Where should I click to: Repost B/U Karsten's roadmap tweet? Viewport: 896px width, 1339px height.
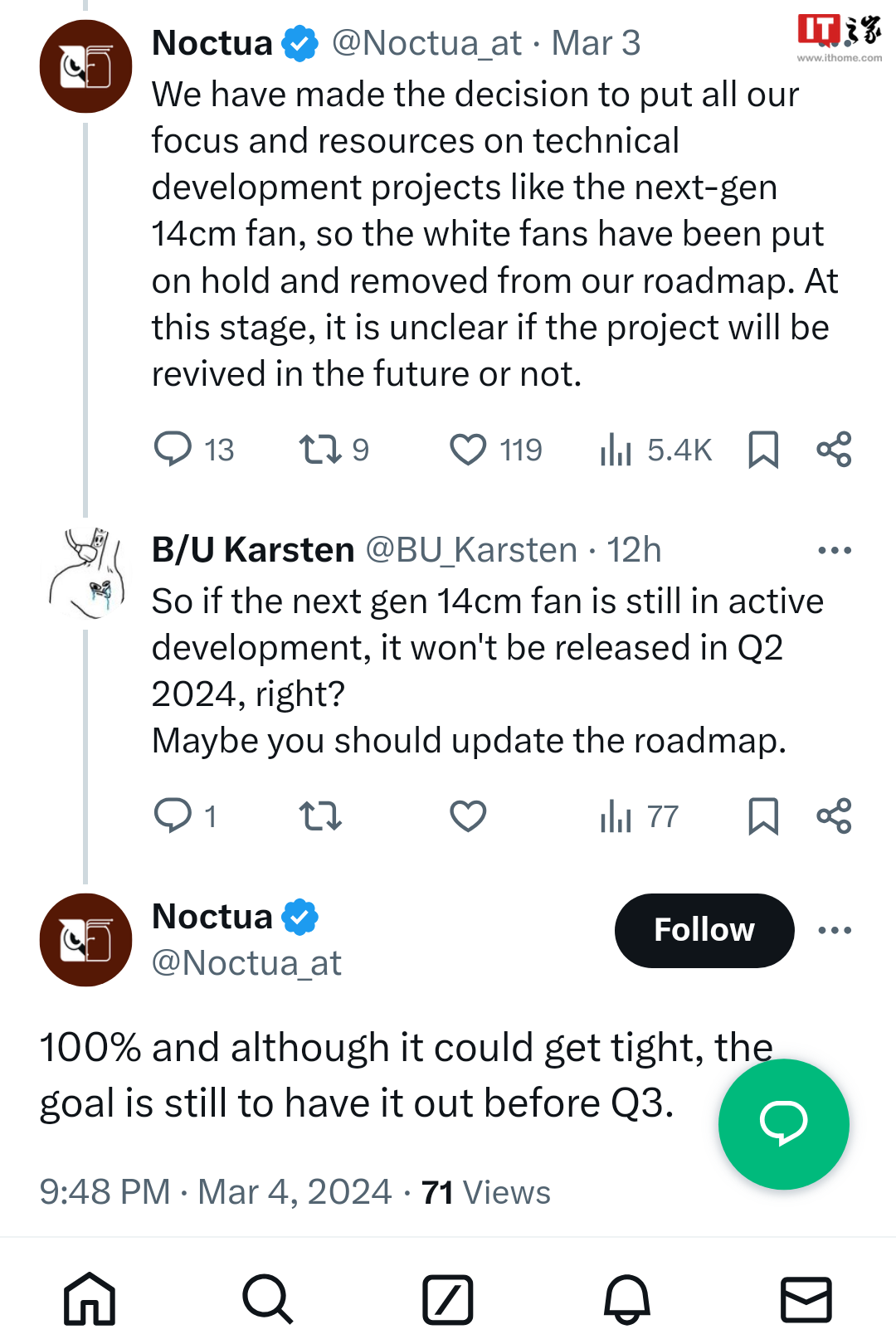point(320,816)
